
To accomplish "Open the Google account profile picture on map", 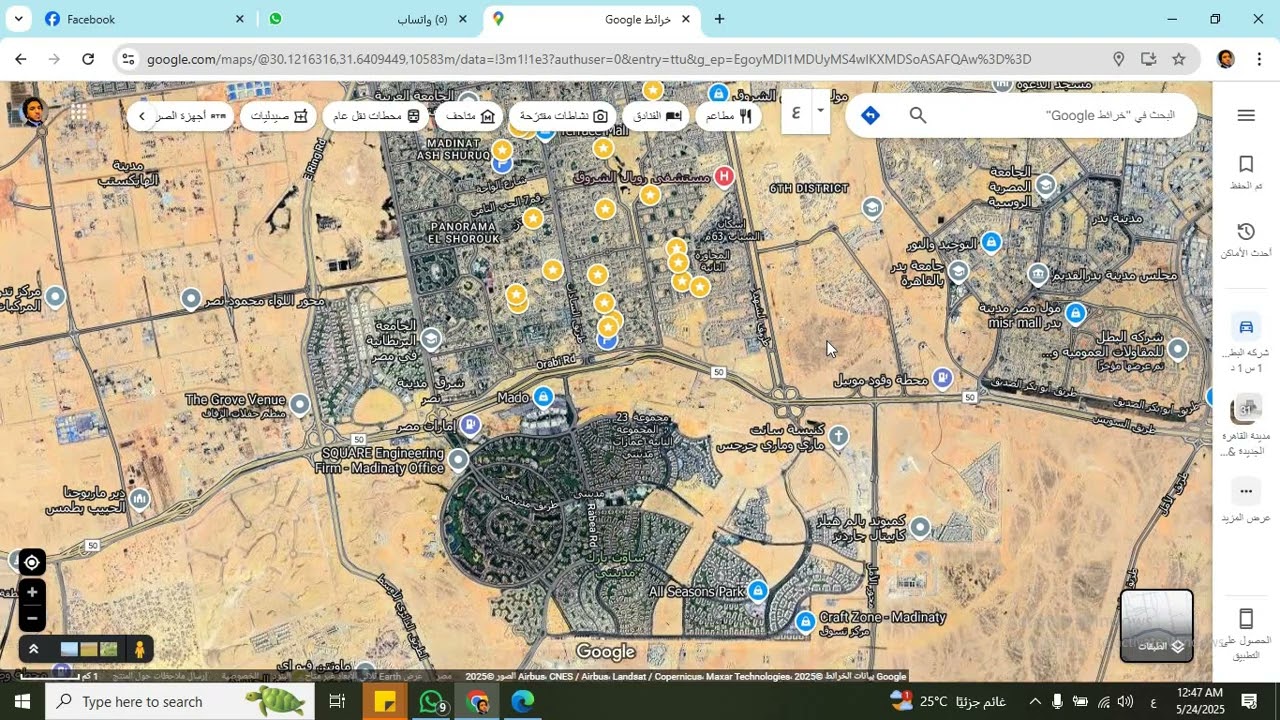I will 33,111.
